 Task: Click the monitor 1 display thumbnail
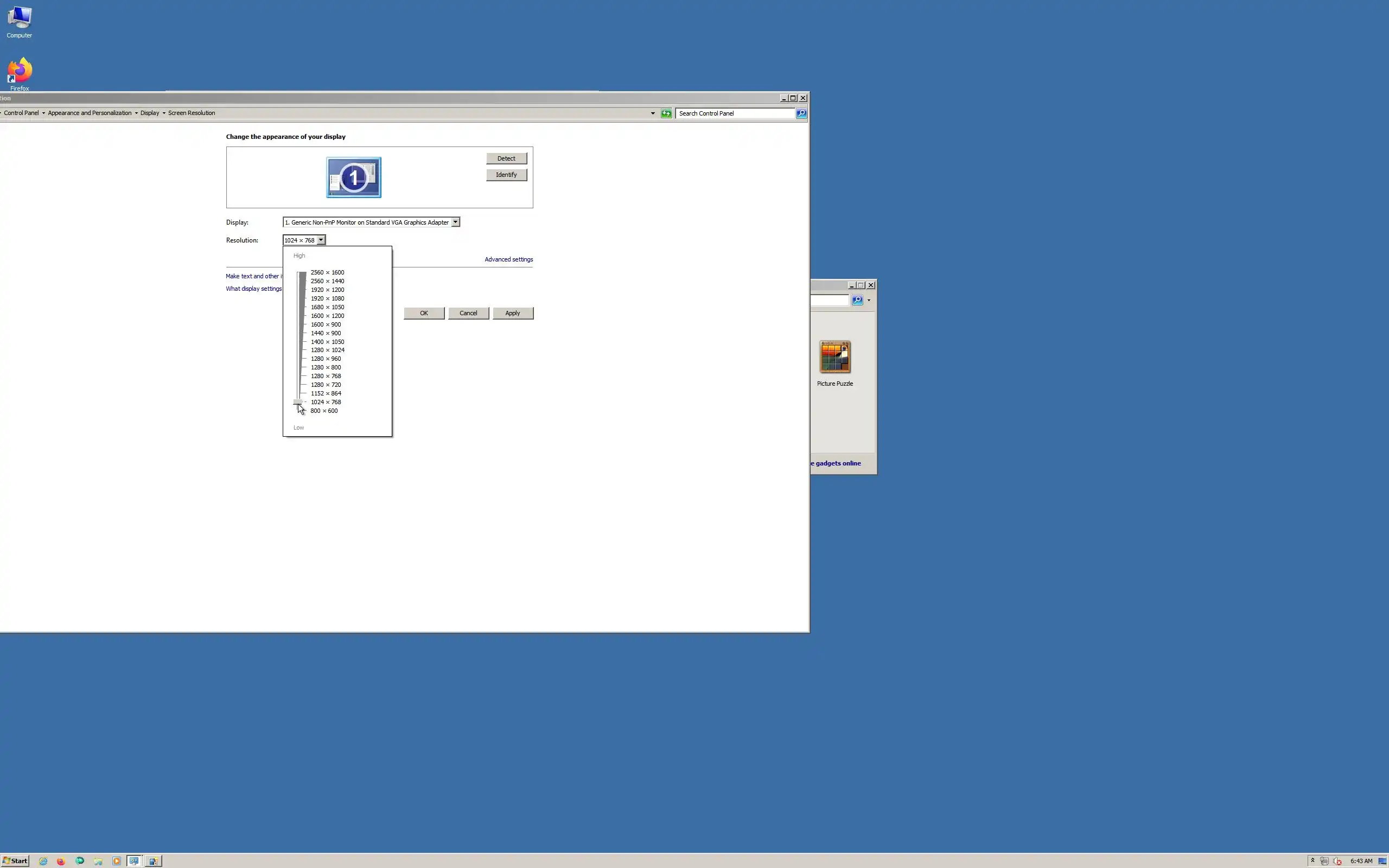coord(354,177)
